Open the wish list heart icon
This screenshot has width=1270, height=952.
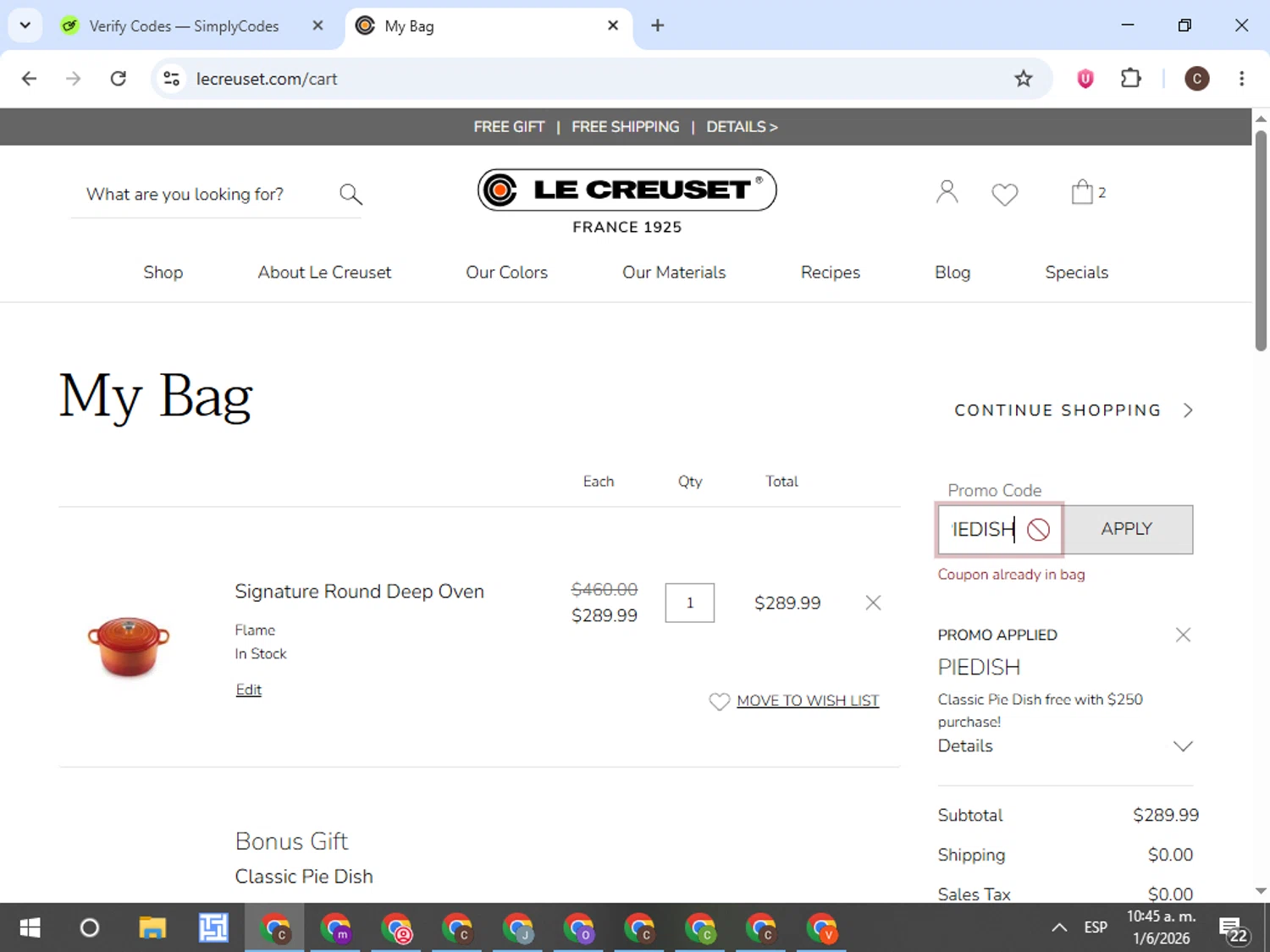coord(1005,195)
